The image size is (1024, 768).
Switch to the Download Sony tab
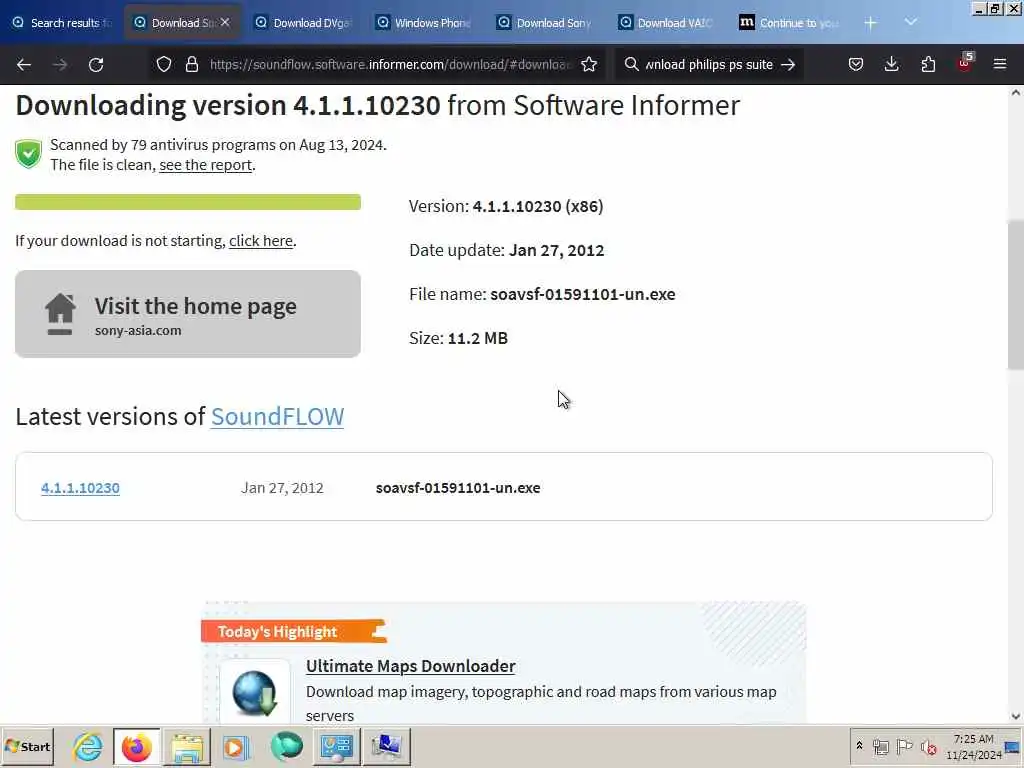click(547, 22)
